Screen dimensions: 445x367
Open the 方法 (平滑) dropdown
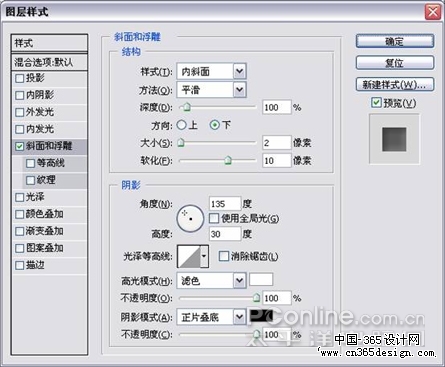(x=212, y=90)
